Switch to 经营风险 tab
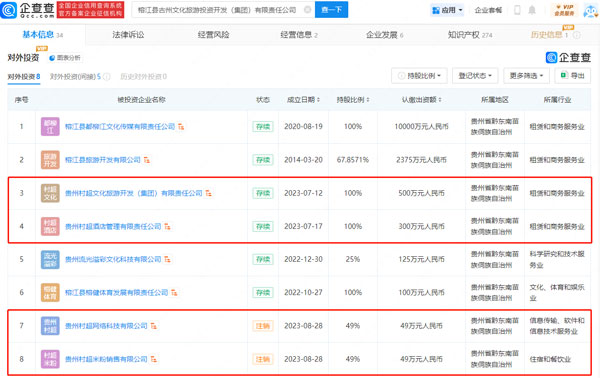Image resolution: width=600 pixels, height=378 pixels. [x=214, y=35]
